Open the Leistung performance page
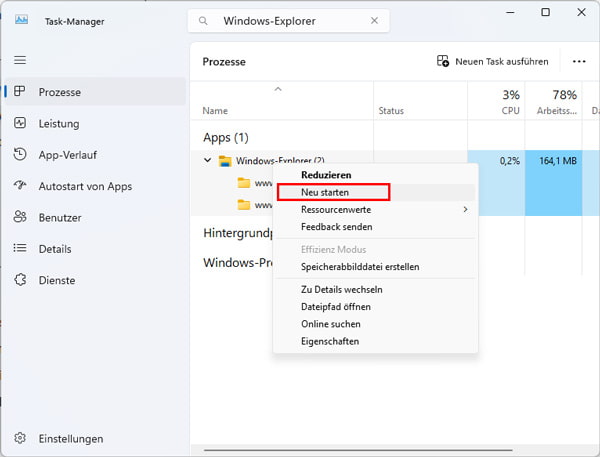This screenshot has height=457, width=600. coord(95,123)
